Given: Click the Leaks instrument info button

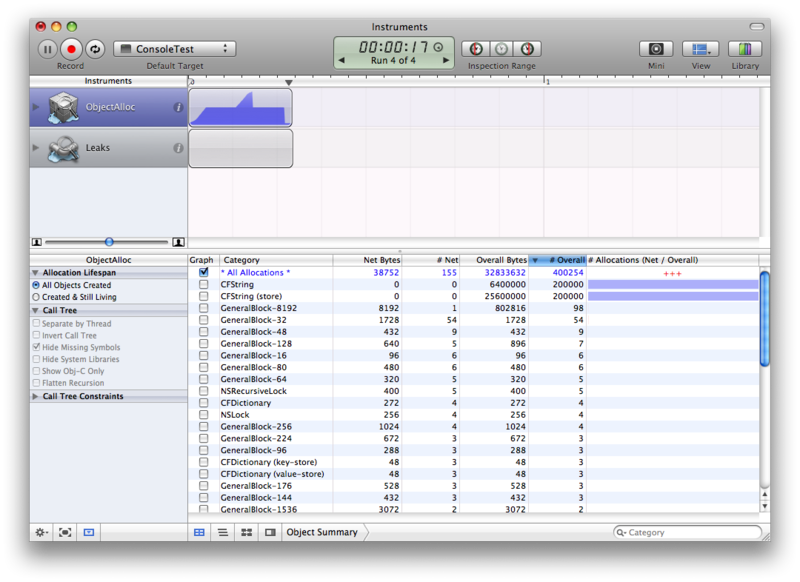Looking at the screenshot, I should (178, 148).
